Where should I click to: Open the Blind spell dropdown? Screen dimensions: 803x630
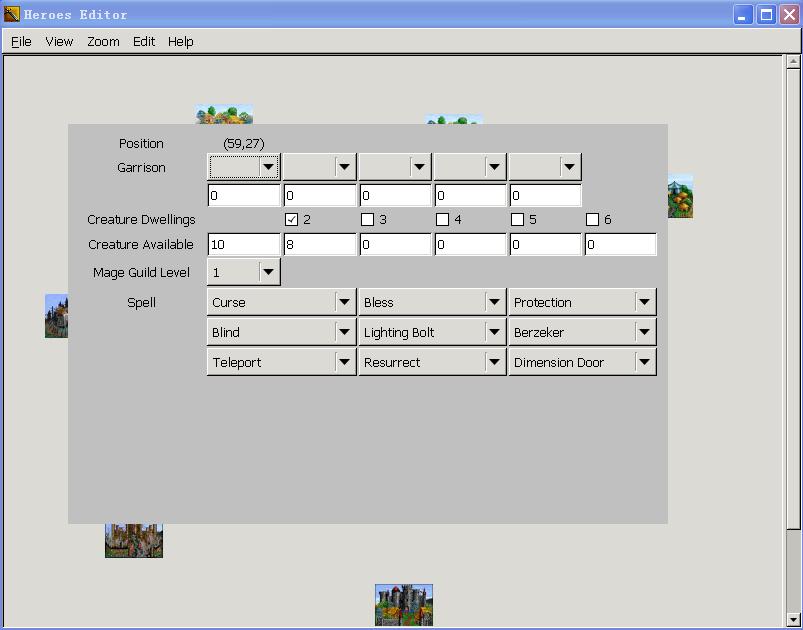pyautogui.click(x=282, y=332)
